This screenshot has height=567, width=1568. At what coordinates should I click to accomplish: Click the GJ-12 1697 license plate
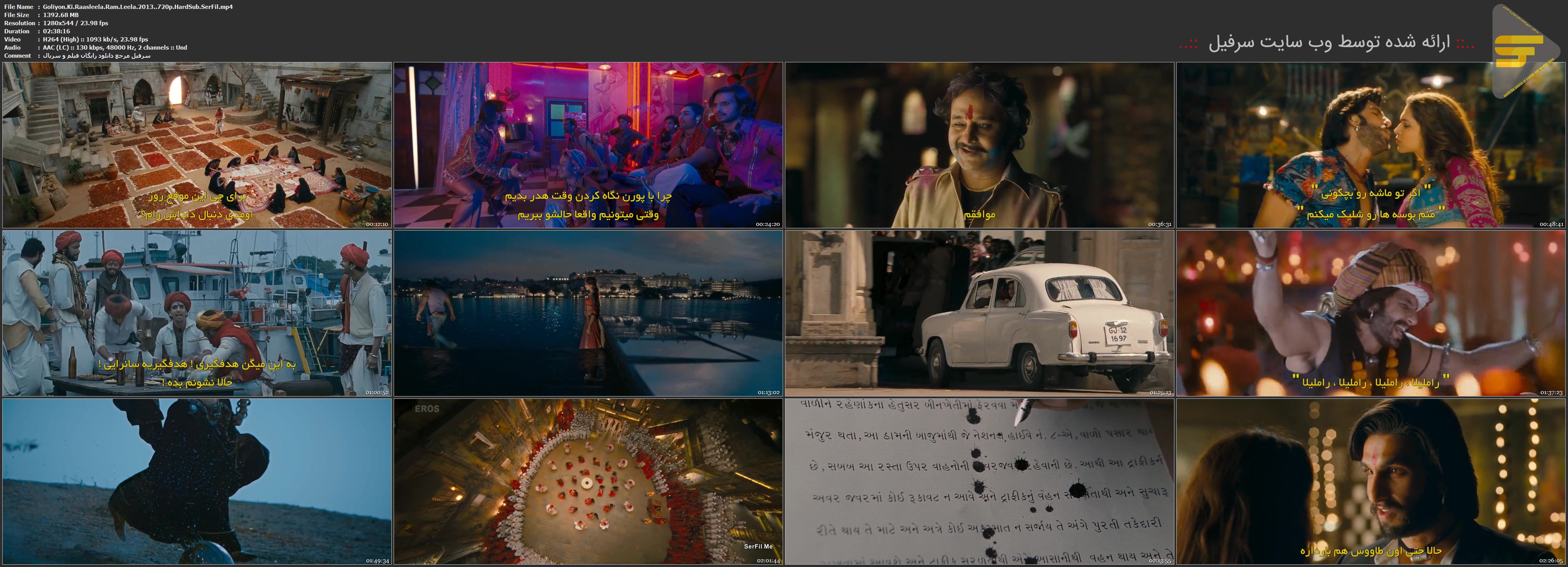click(x=1117, y=334)
